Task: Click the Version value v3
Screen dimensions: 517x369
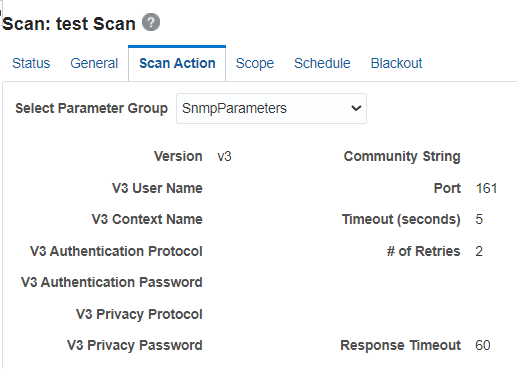Action: point(224,156)
